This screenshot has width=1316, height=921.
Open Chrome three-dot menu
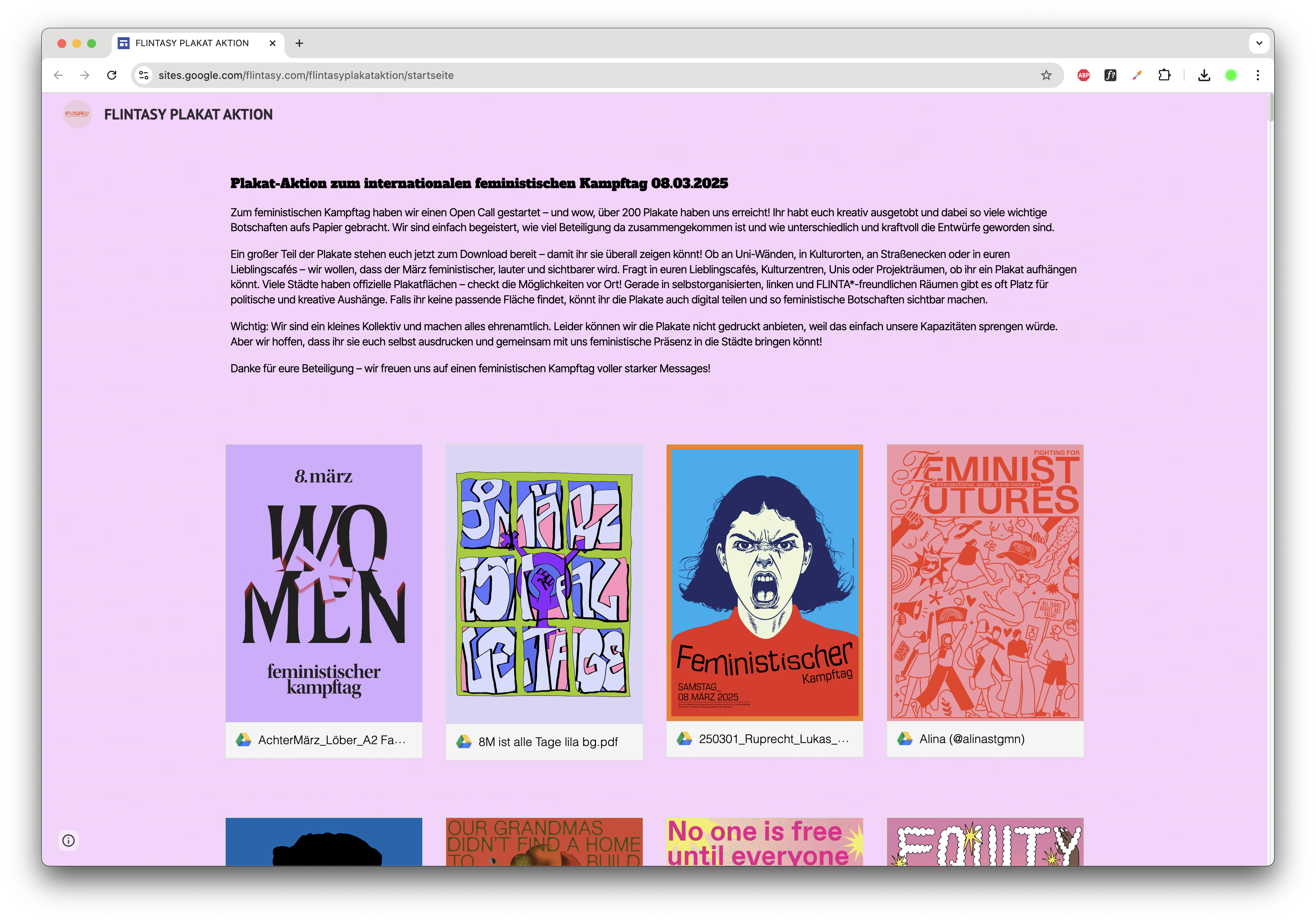(1258, 75)
